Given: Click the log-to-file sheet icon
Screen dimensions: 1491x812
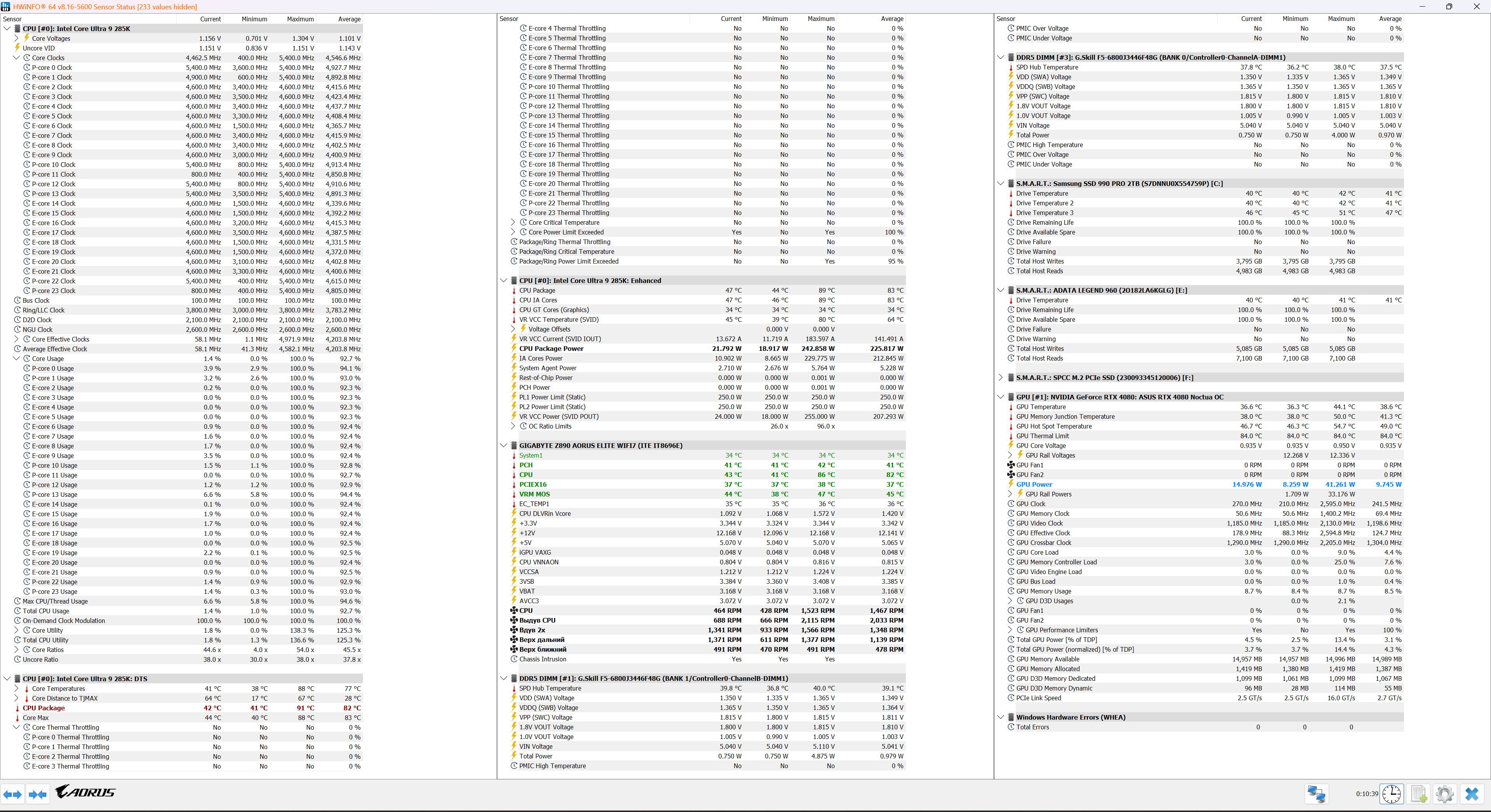Looking at the screenshot, I should 1419,793.
